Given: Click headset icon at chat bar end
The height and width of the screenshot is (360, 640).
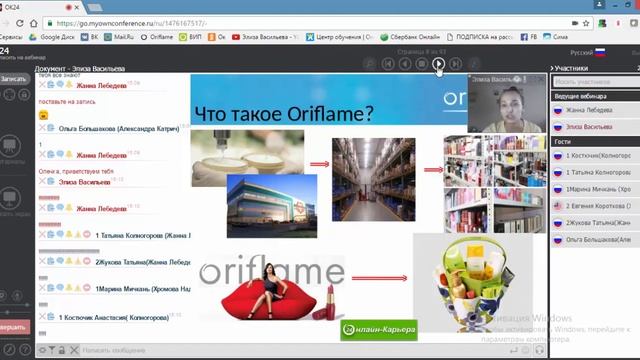Looking at the screenshot, I should tap(539, 350).
